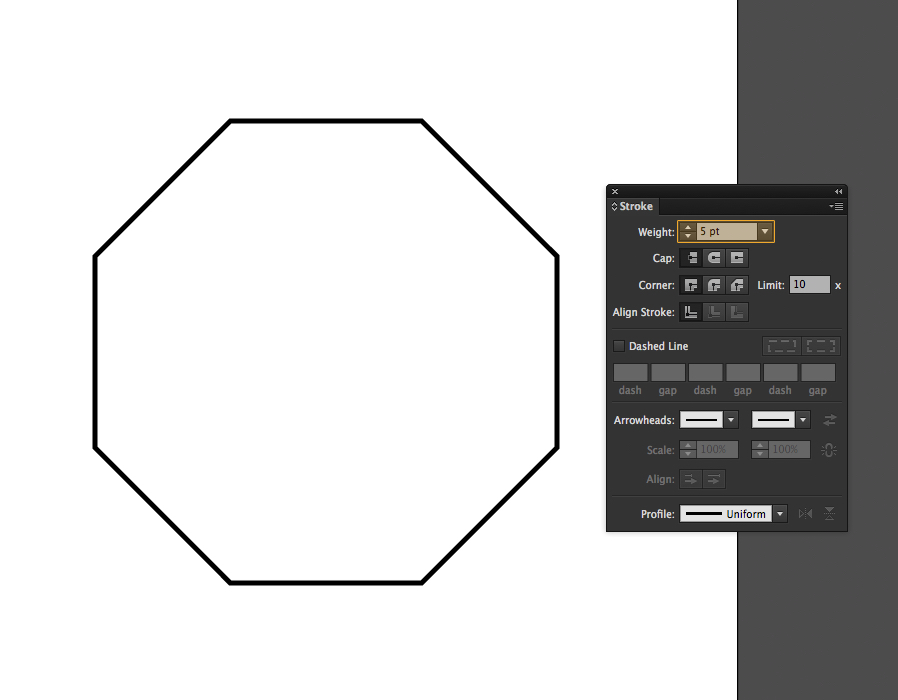
Task: Link arrowhead start and end scales
Action: pos(829,450)
